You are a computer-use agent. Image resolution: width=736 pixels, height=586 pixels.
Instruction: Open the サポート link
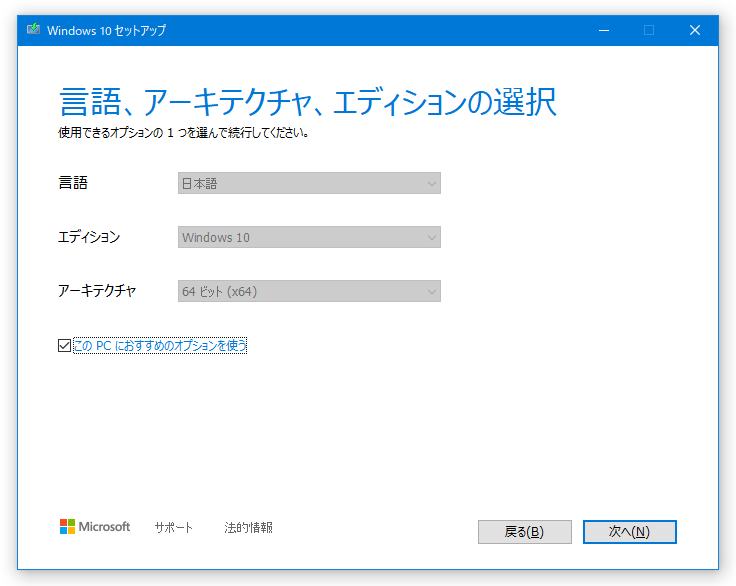pos(174,527)
